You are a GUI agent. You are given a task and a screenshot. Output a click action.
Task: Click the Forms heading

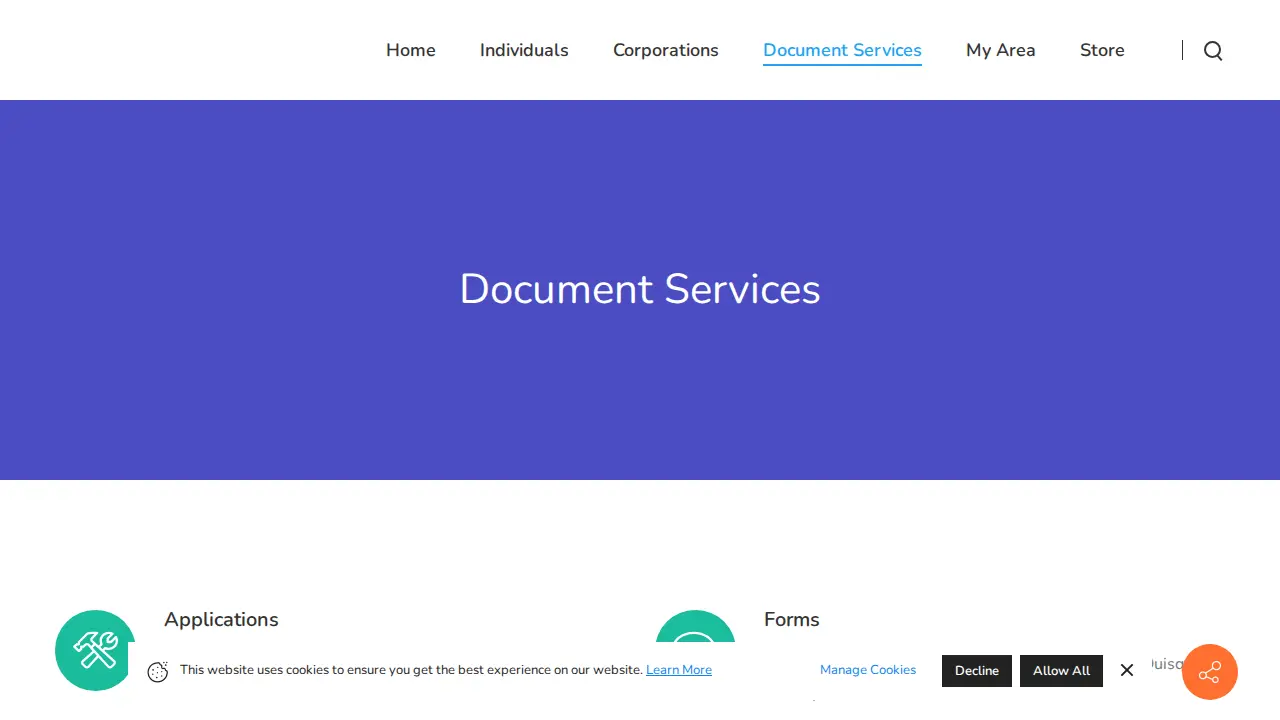point(792,619)
